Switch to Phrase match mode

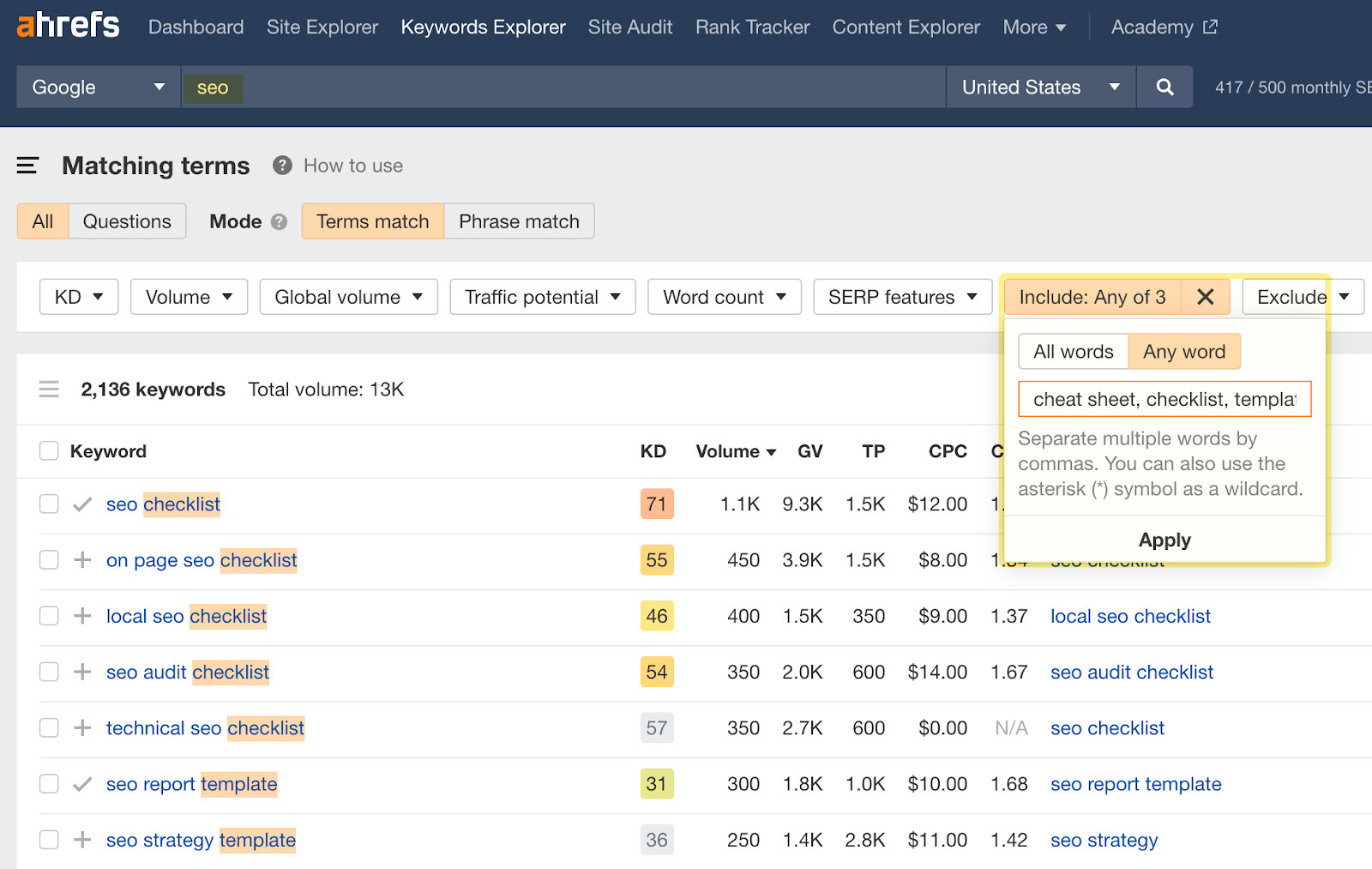(518, 221)
